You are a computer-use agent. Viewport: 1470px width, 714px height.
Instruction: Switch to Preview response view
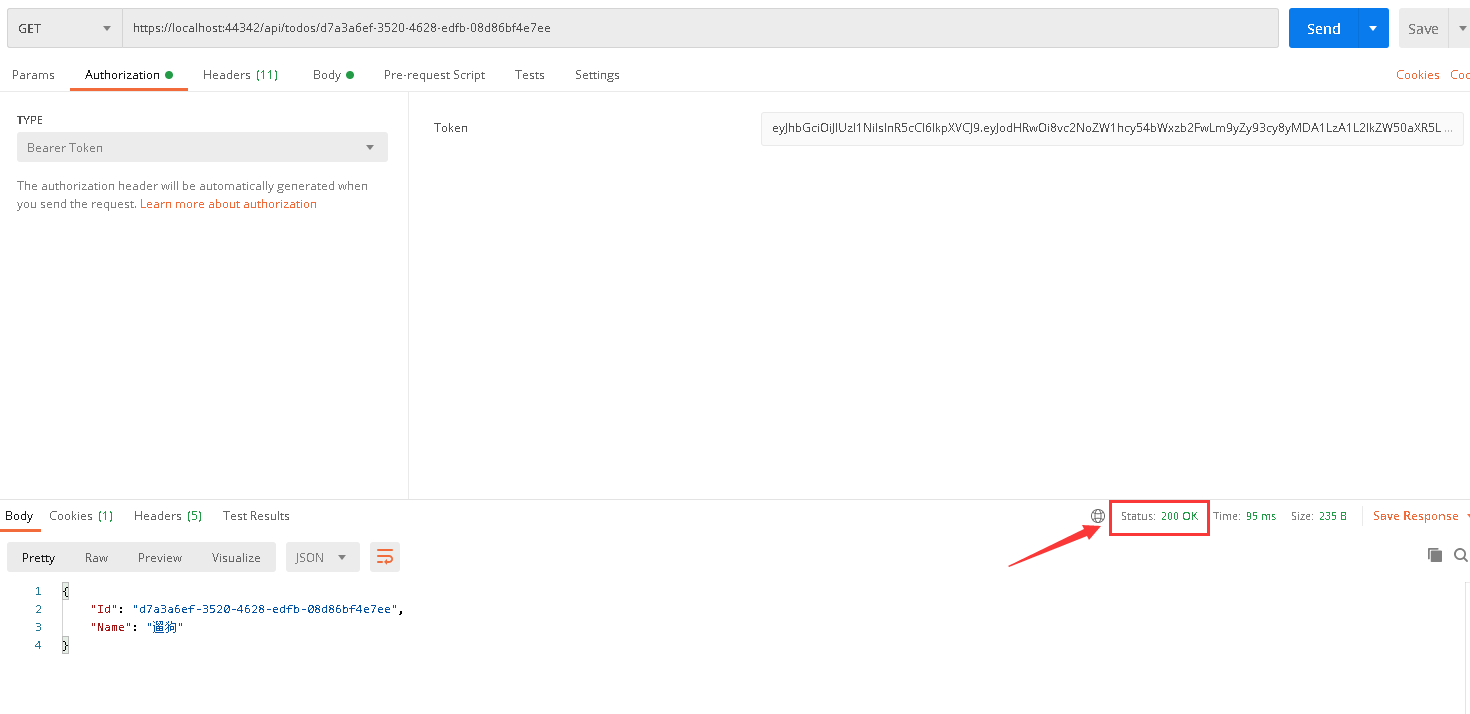click(x=160, y=558)
